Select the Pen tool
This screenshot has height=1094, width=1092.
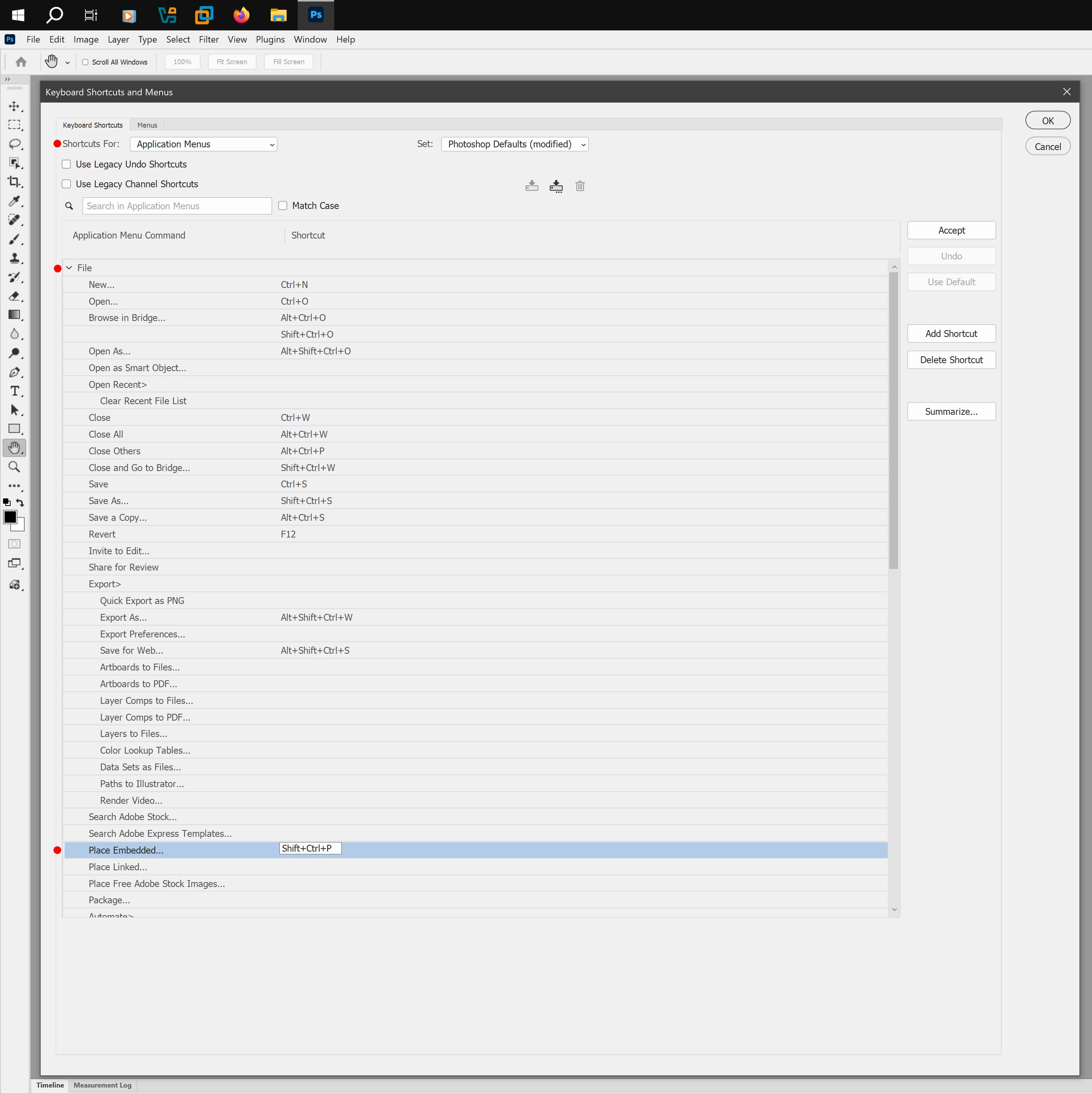(14, 372)
